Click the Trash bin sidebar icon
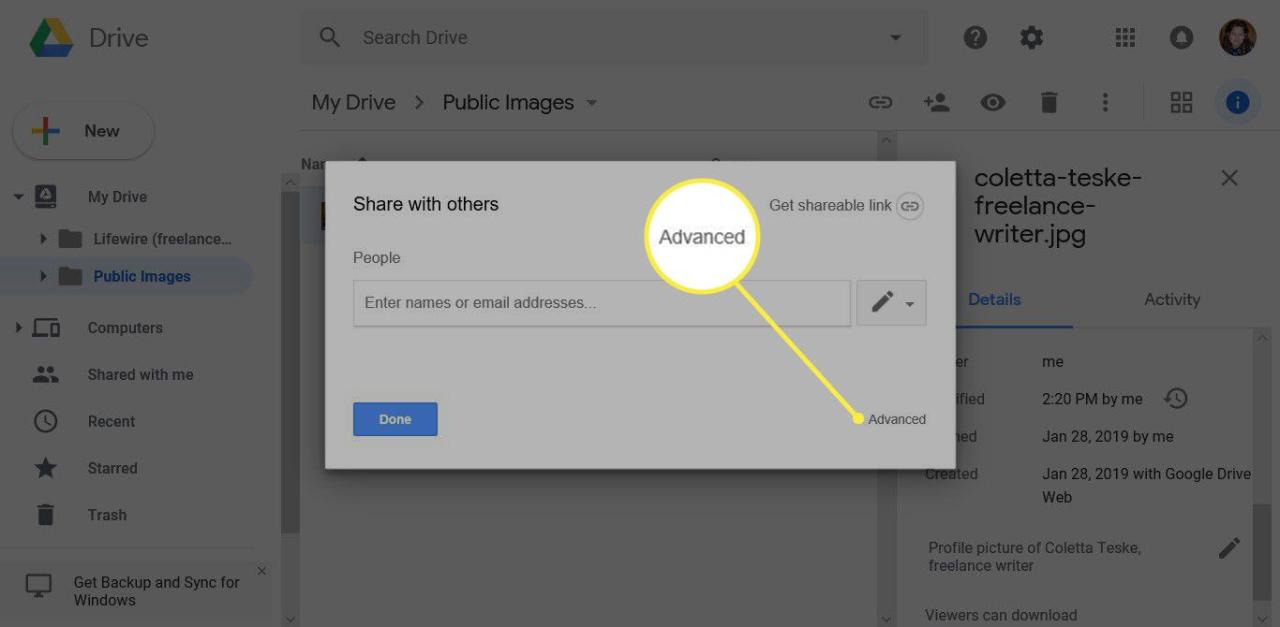 [46, 515]
